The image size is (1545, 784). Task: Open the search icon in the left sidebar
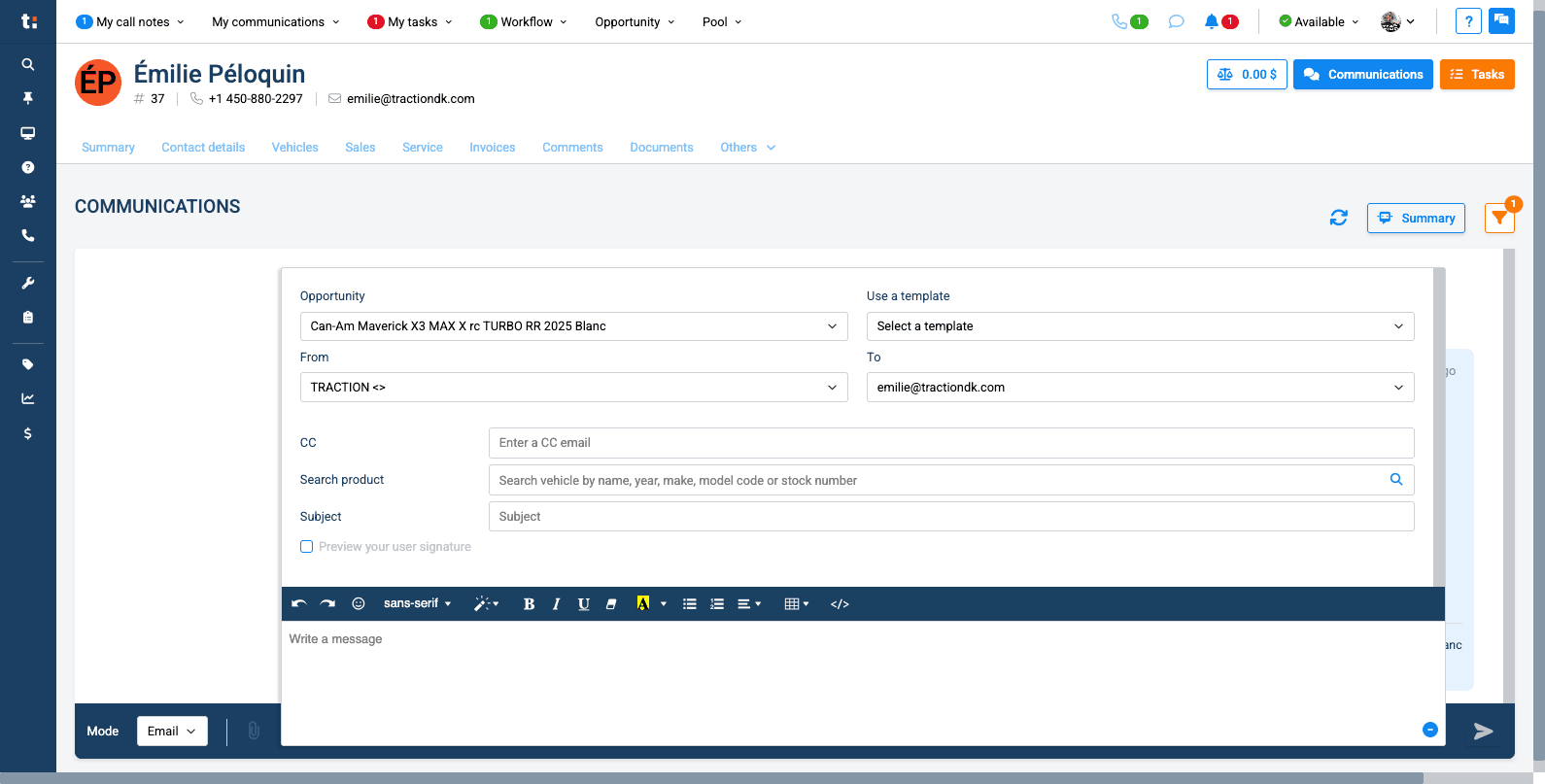point(28,64)
